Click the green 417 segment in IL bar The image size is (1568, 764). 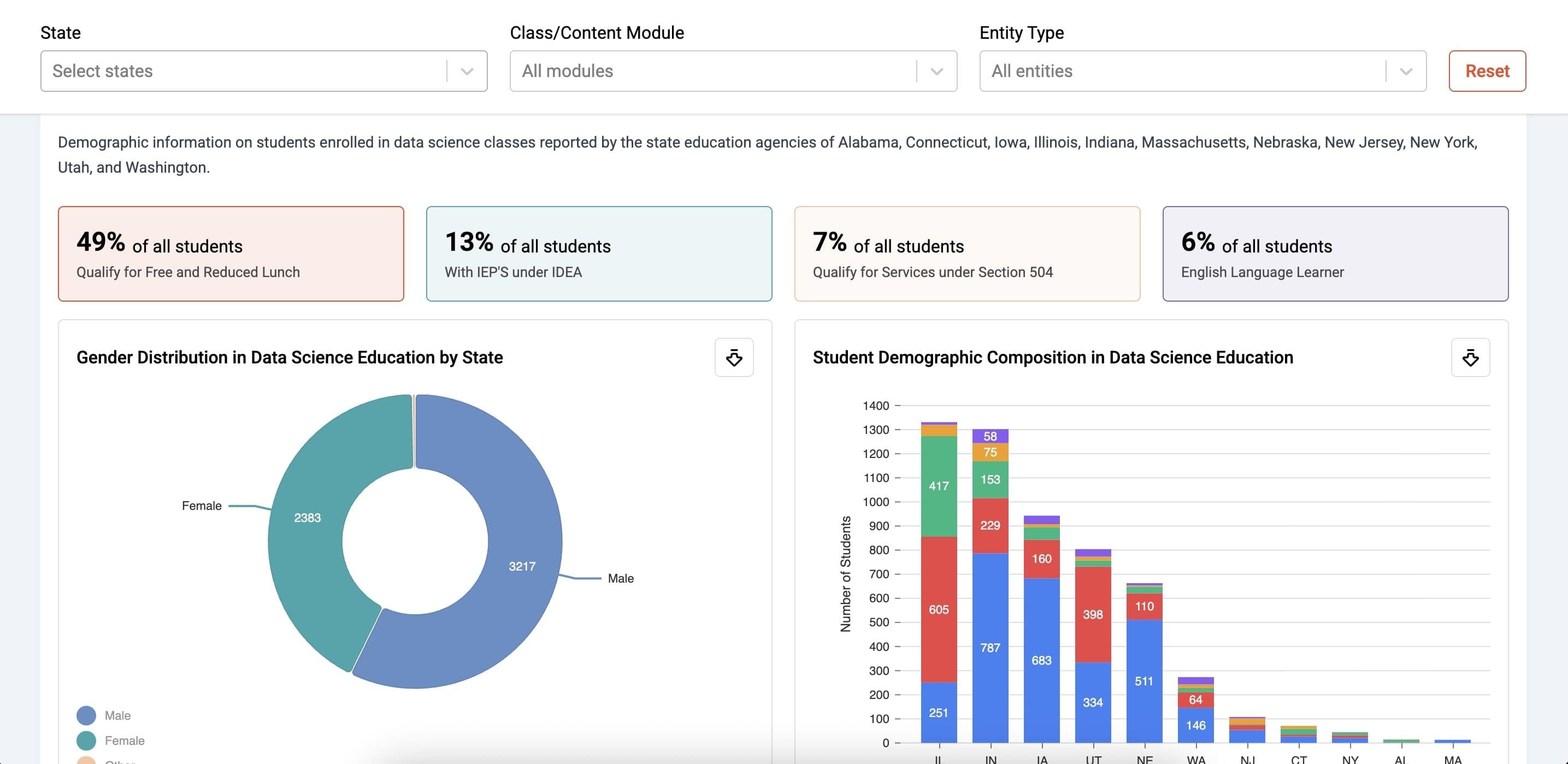coord(938,486)
